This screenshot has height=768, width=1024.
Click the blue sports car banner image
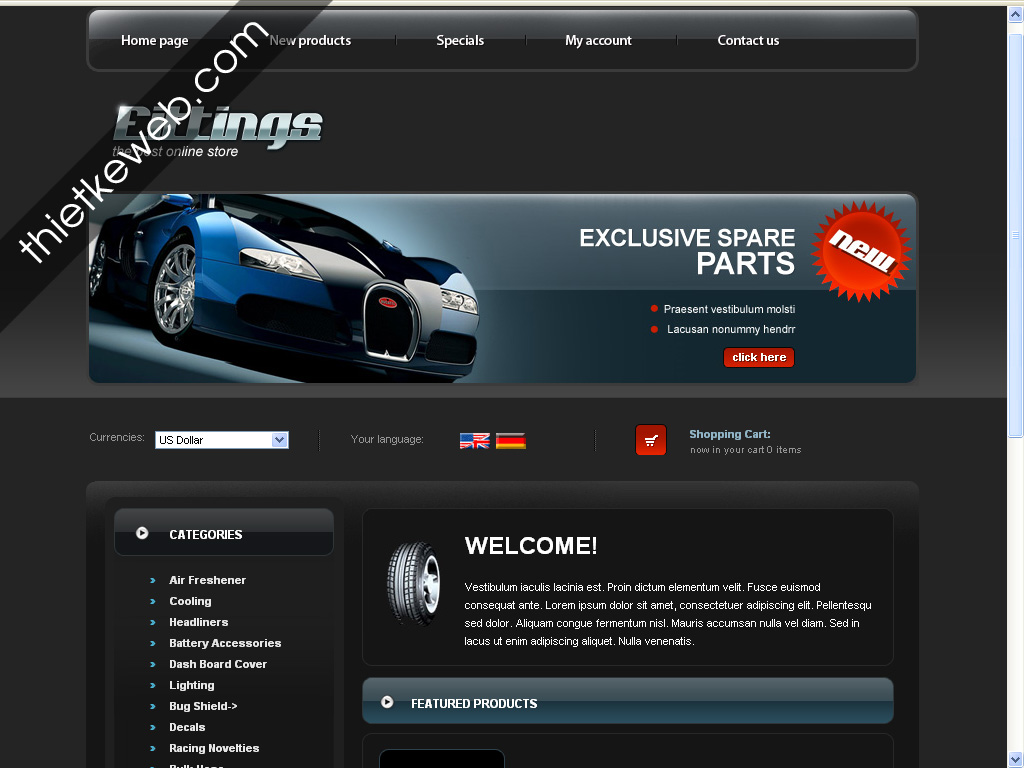(287, 287)
